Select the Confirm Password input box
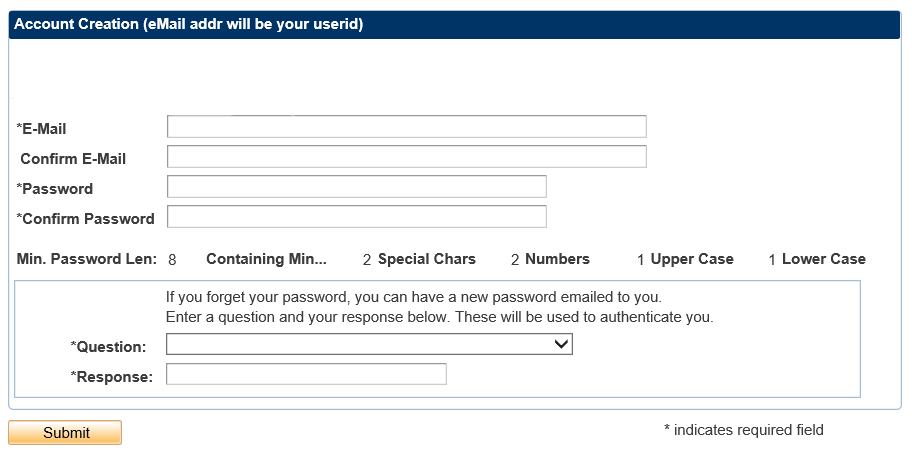The height and width of the screenshot is (461, 912). coord(356,217)
